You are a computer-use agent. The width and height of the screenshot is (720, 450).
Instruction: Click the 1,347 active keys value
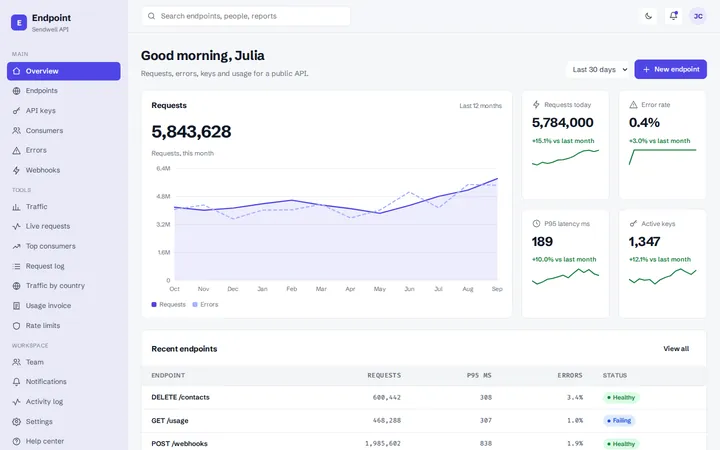pyautogui.click(x=644, y=242)
